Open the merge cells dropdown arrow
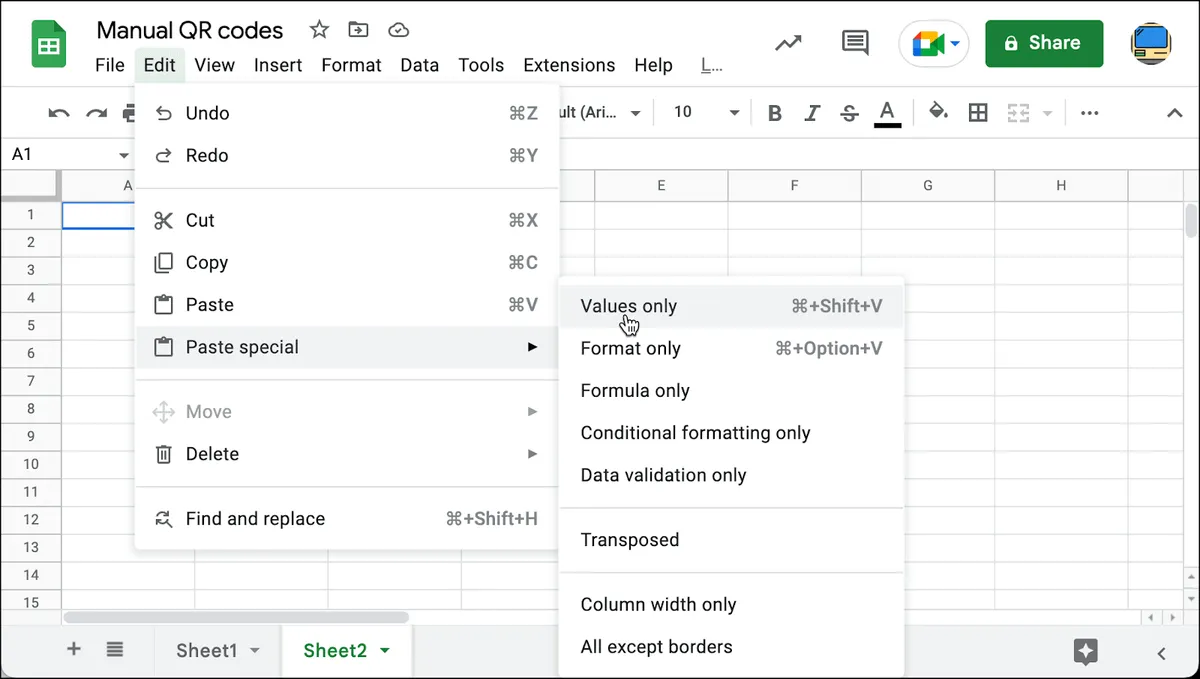This screenshot has width=1200, height=679. 1047,113
